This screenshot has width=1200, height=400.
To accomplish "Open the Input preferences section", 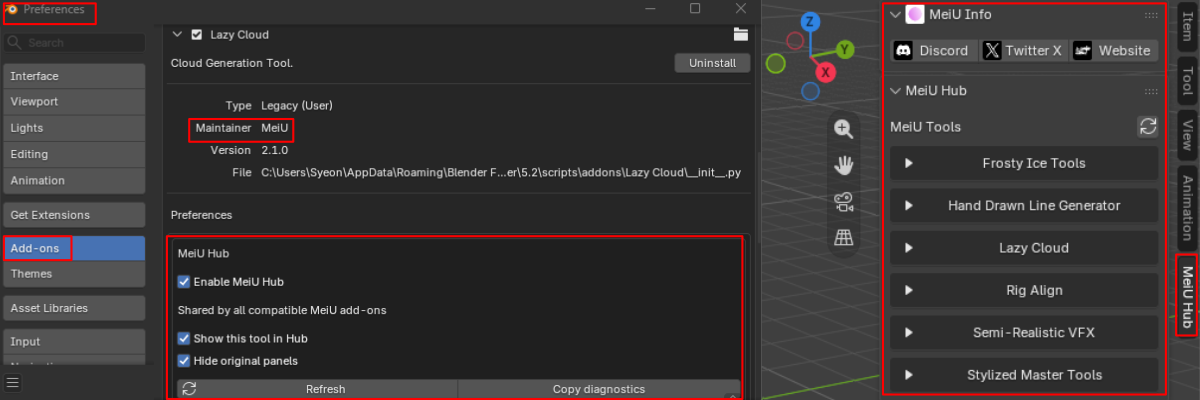I will [x=77, y=342].
